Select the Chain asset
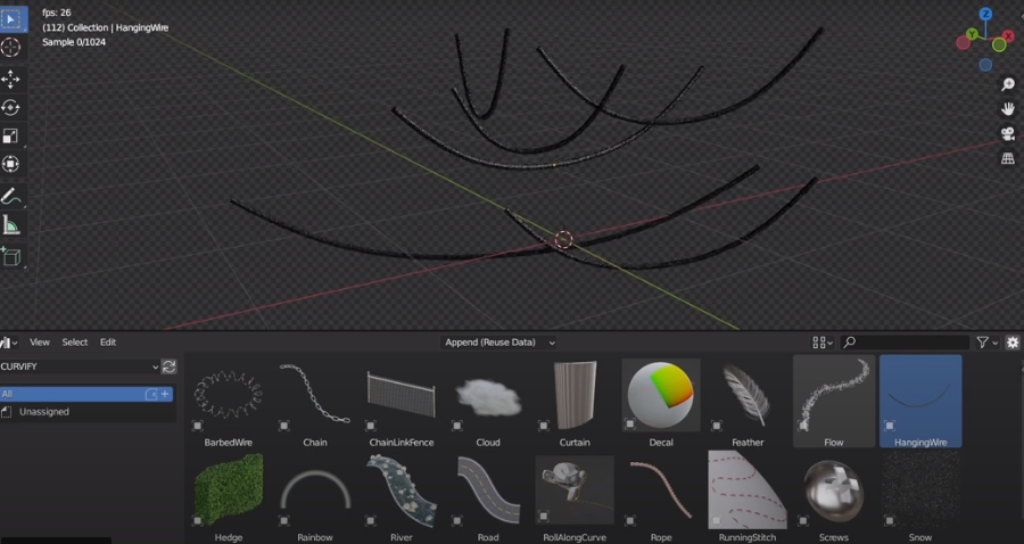Viewport: 1024px width, 544px height. pos(315,402)
